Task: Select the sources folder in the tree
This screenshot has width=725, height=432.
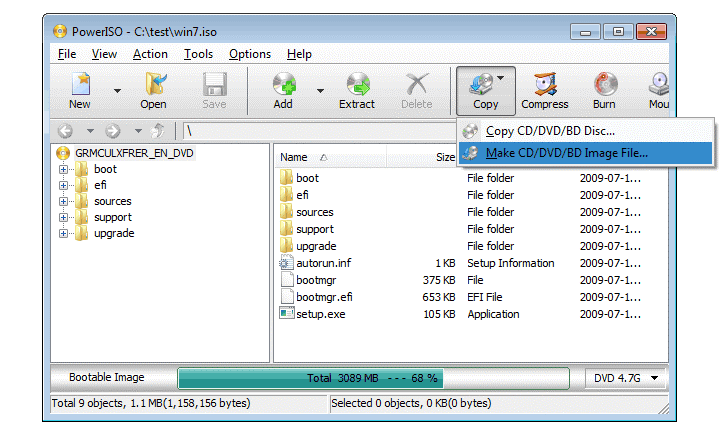Action: (113, 202)
